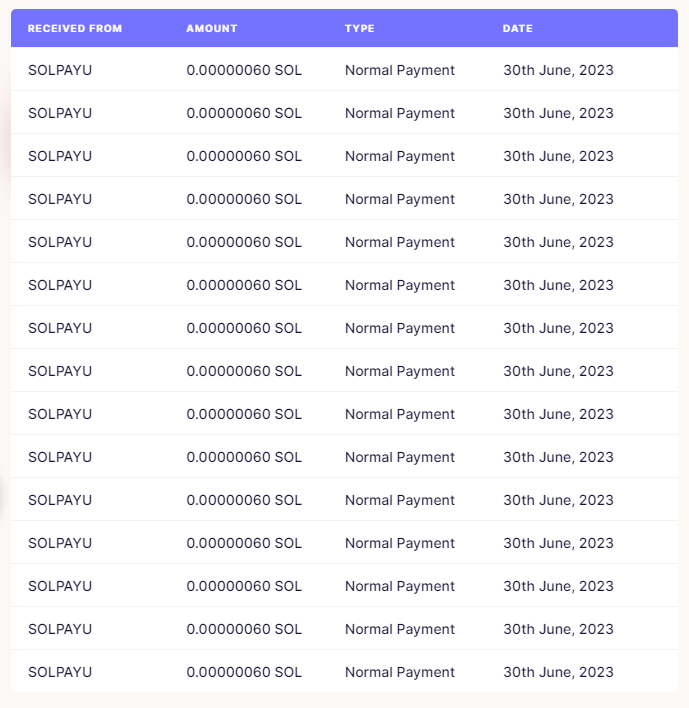This screenshot has height=708, width=689.
Task: Select Normal Payment in the last row
Action: [x=400, y=672]
